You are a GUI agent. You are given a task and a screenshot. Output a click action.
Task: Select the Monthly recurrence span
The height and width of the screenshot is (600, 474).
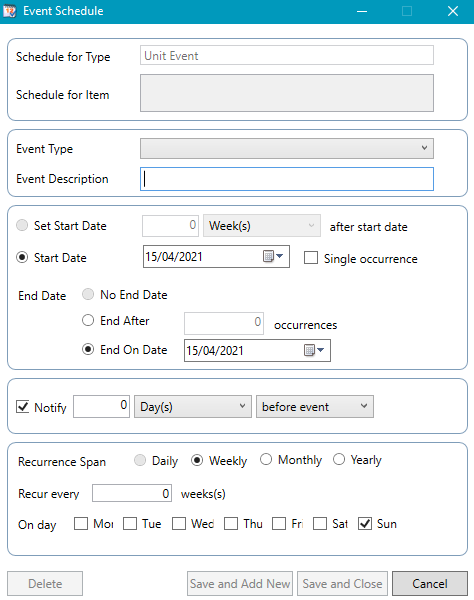point(266,459)
